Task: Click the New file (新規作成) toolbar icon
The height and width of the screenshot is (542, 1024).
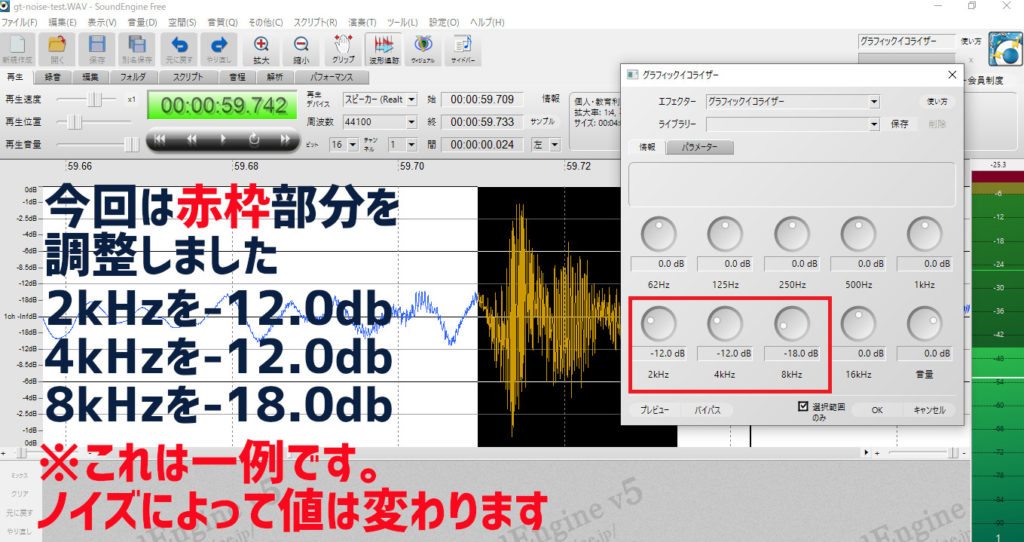Action: coord(18,49)
